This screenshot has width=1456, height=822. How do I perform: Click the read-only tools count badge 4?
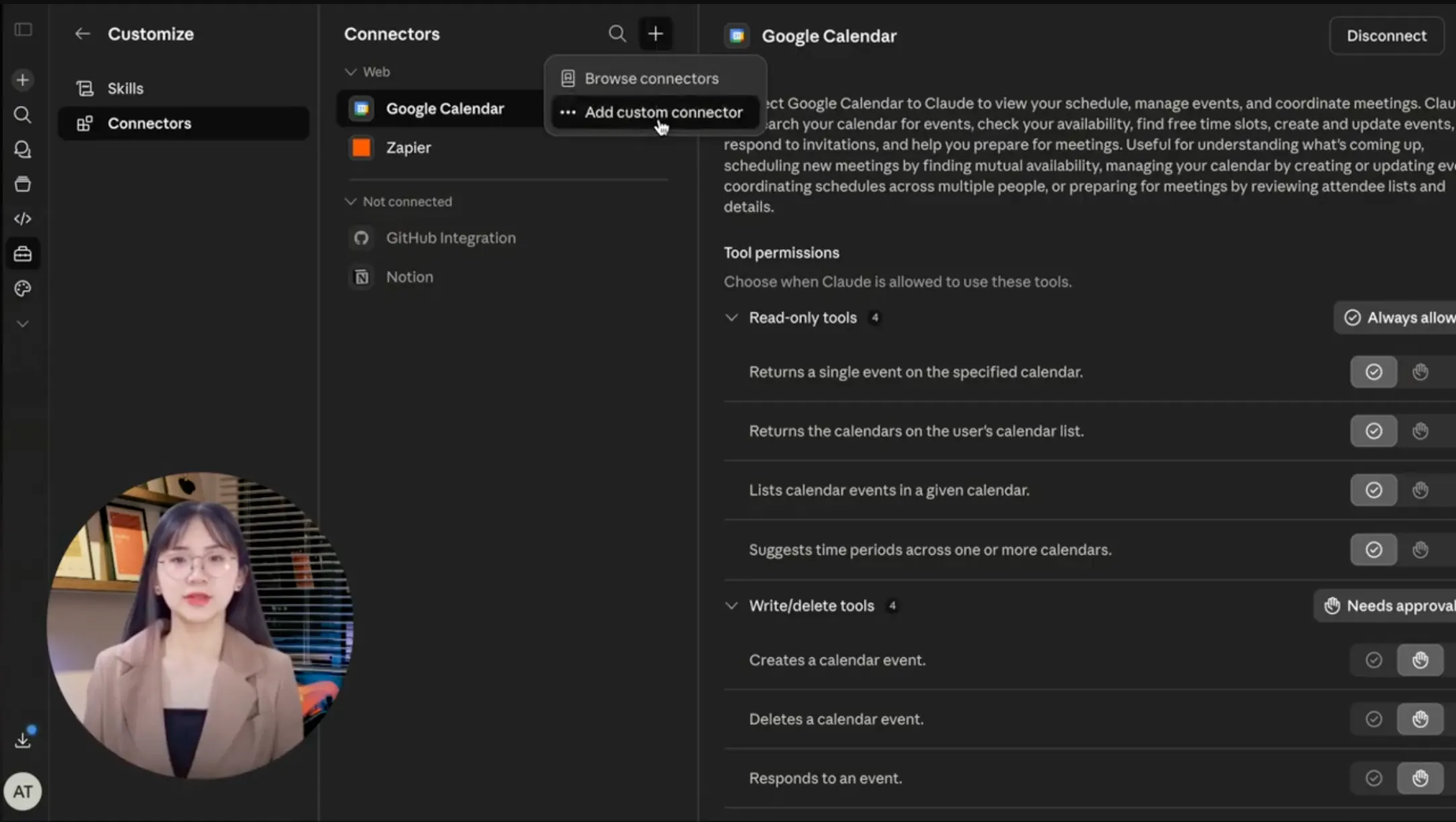point(874,318)
